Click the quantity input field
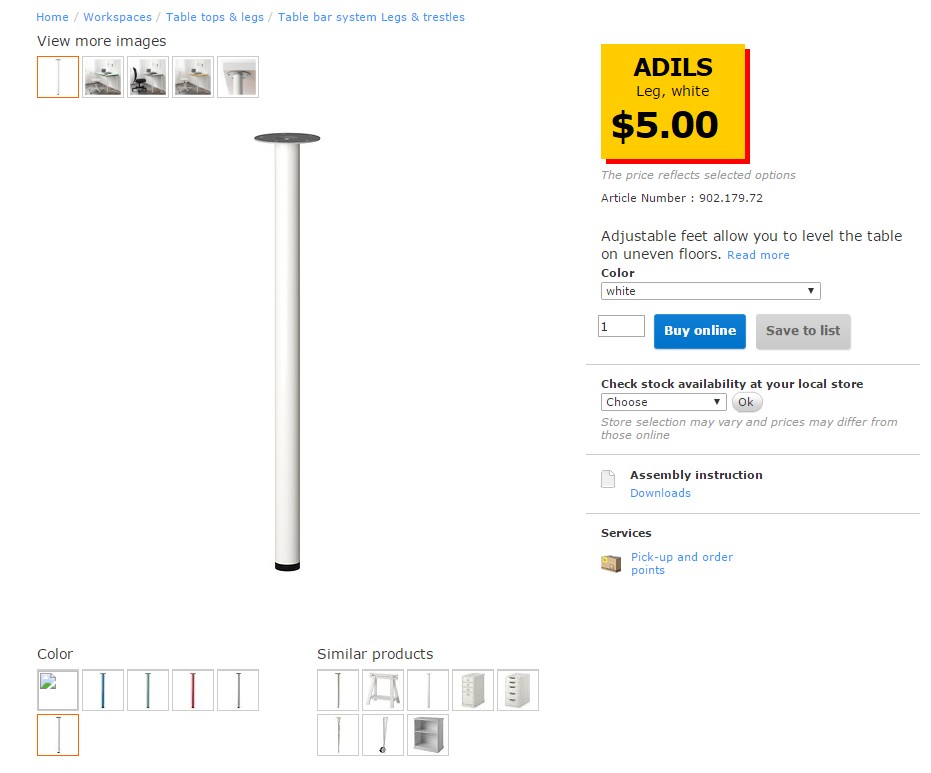Image resolution: width=931 pixels, height=773 pixels. click(x=621, y=327)
